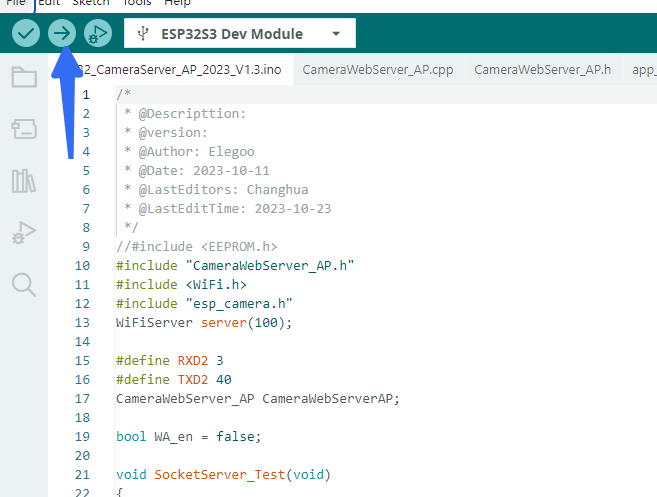Open the Edit menu

49,3
